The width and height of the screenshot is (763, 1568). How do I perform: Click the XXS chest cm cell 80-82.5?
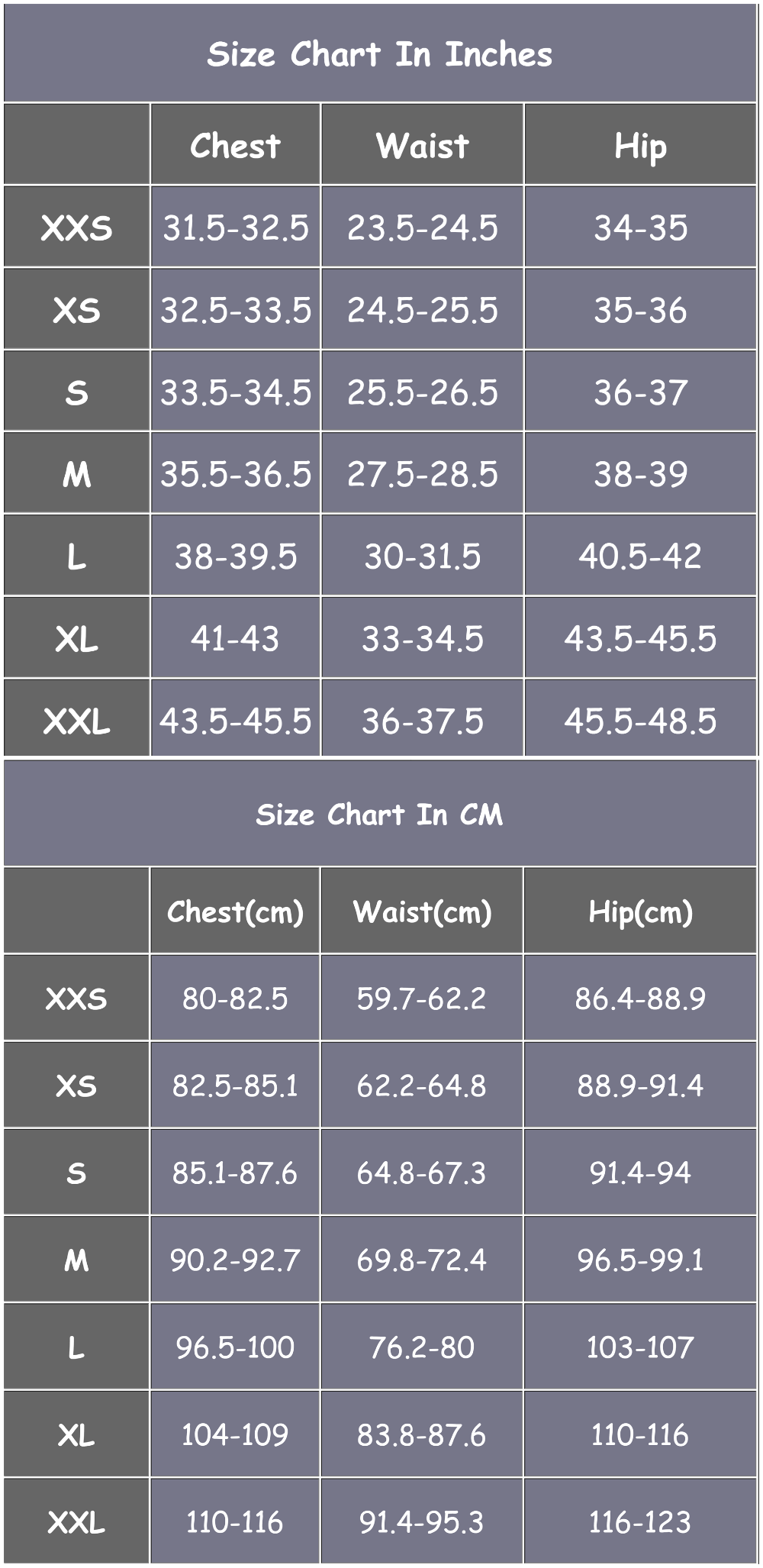click(x=235, y=998)
